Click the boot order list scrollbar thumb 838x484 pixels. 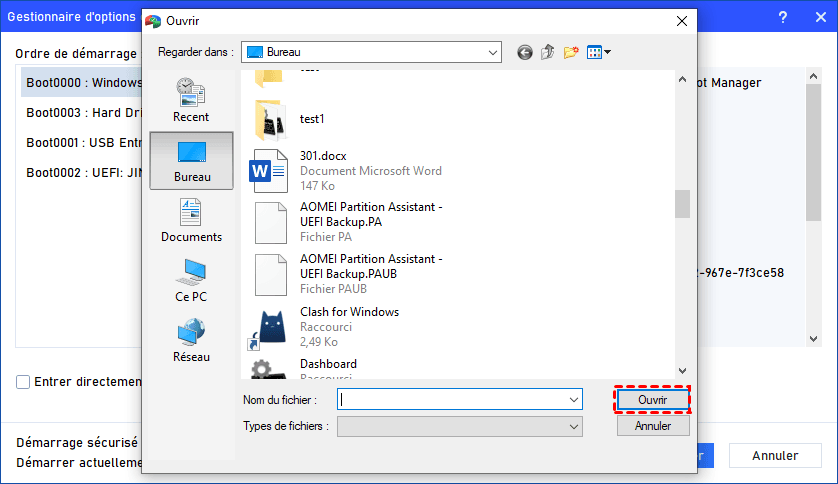[813, 153]
